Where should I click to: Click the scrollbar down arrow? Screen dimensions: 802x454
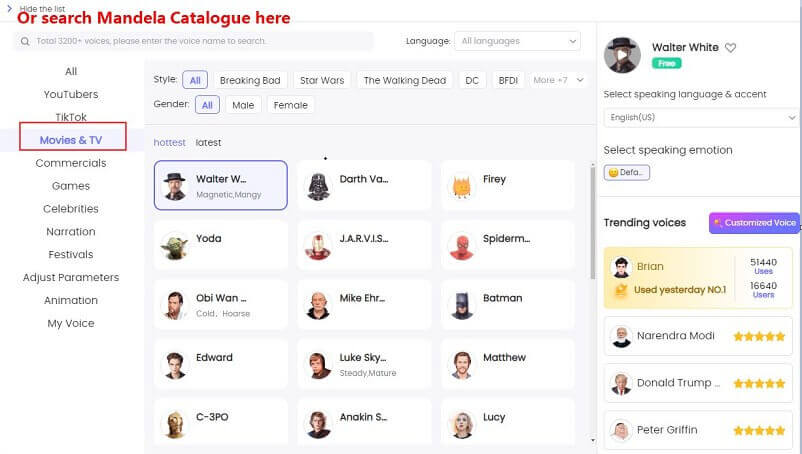coord(593,440)
